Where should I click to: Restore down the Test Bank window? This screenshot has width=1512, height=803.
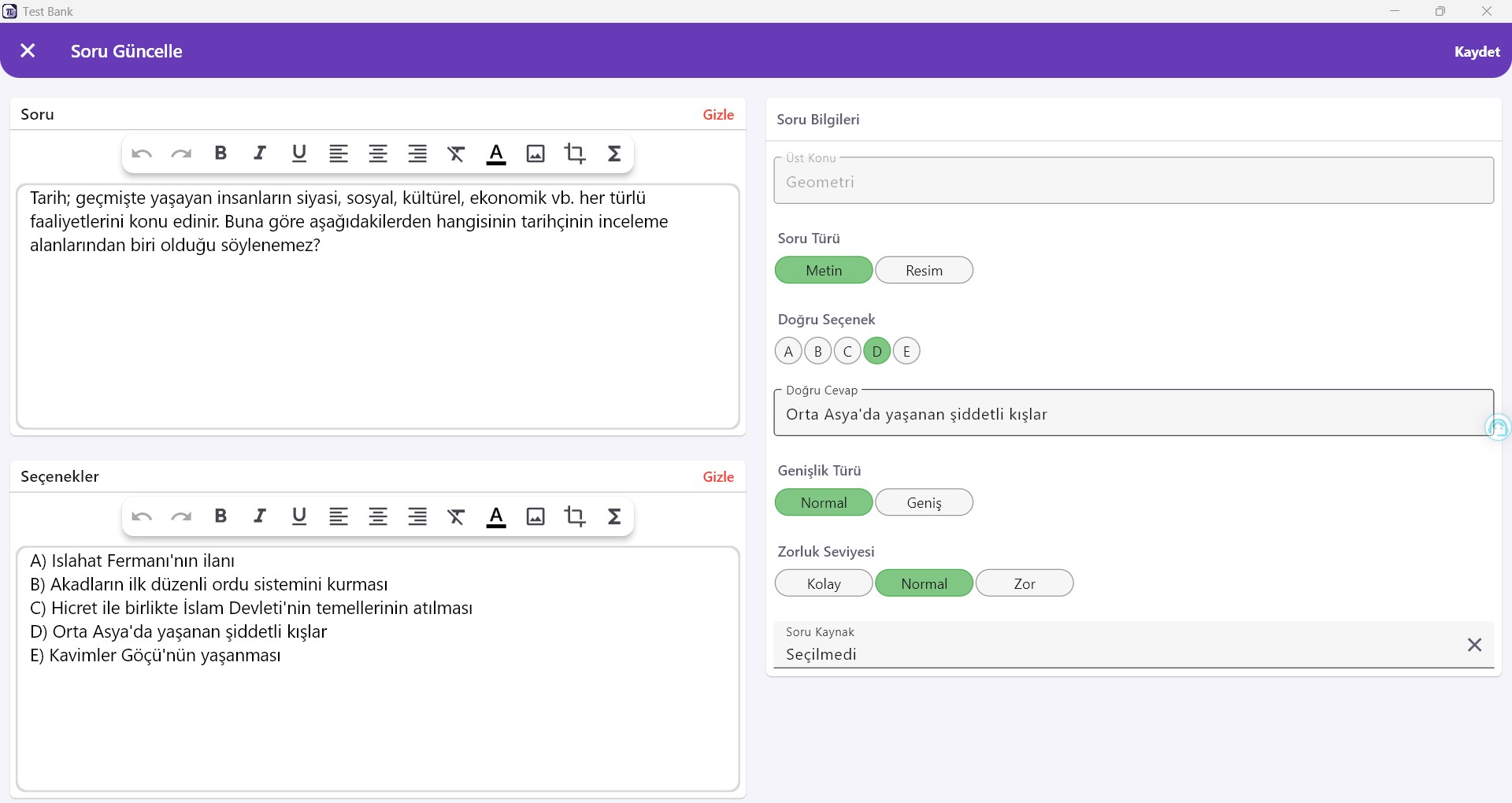1440,11
